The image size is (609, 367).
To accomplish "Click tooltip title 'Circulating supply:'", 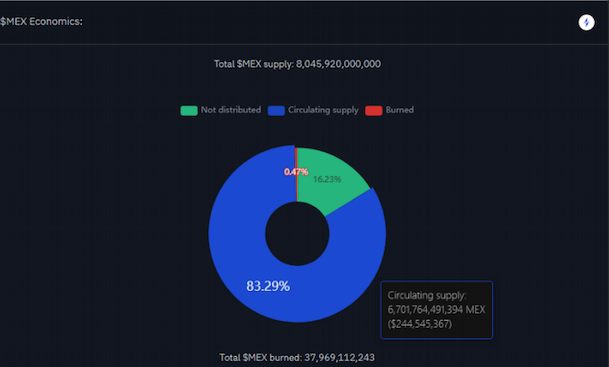I will click(426, 296).
